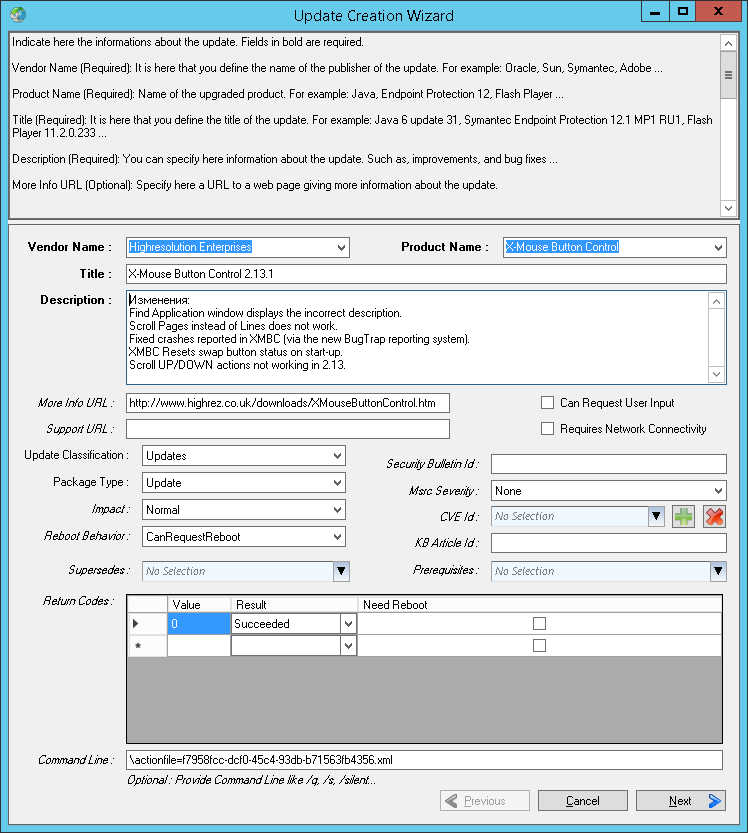Click the Title text field
Screen dimensions: 748x833
pos(426,274)
